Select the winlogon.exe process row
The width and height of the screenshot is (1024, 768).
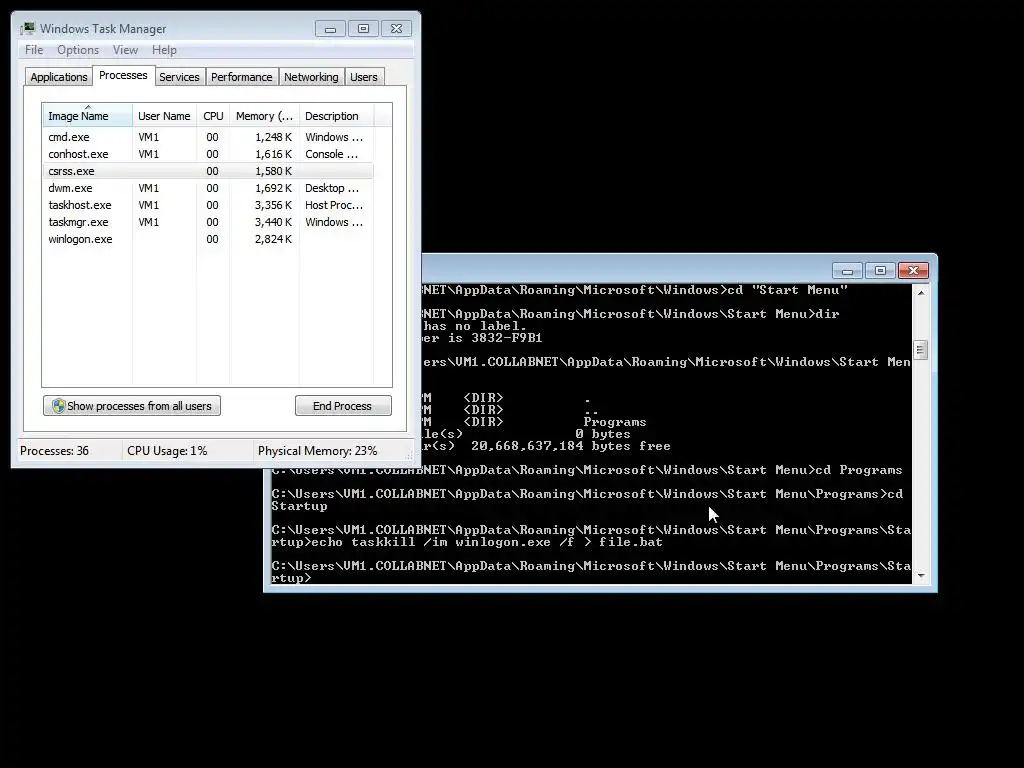coord(208,239)
